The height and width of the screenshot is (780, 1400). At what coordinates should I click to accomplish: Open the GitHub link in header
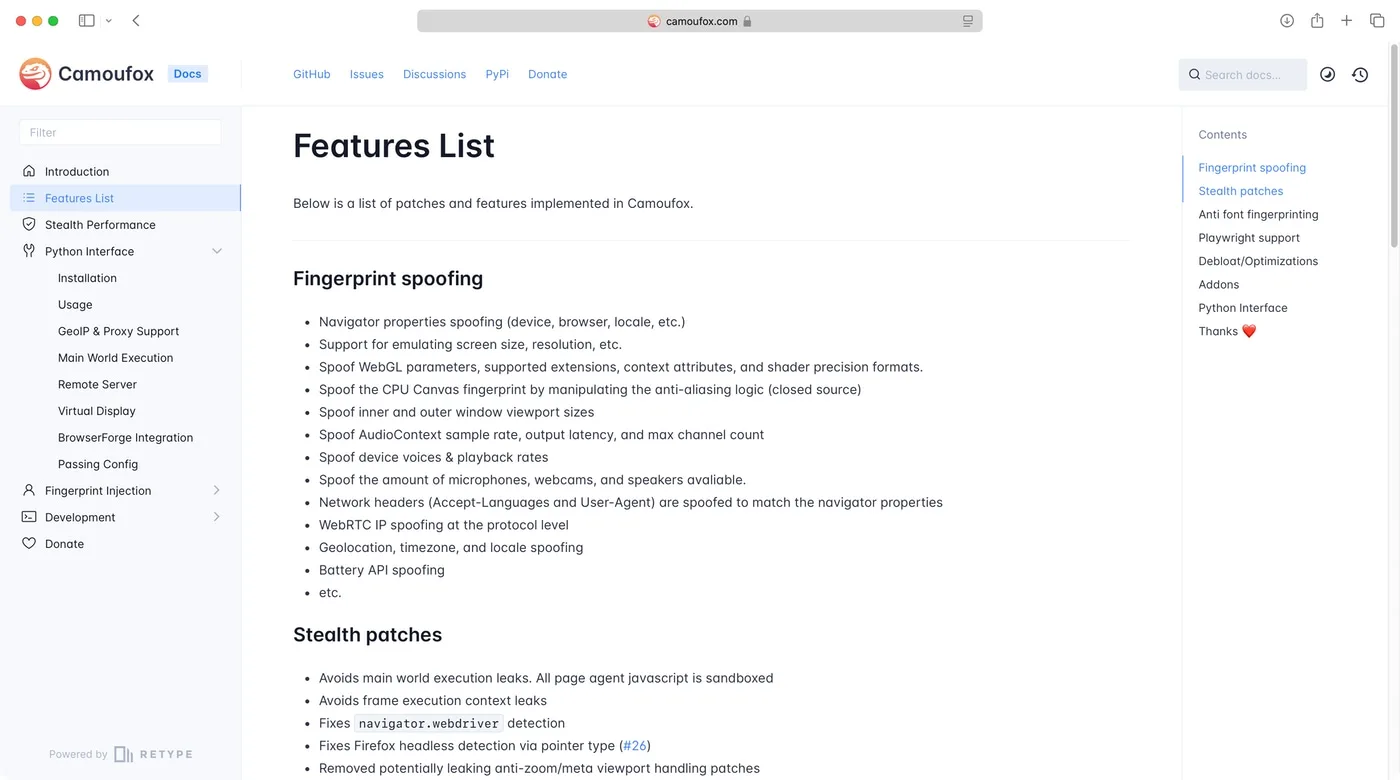pos(312,74)
